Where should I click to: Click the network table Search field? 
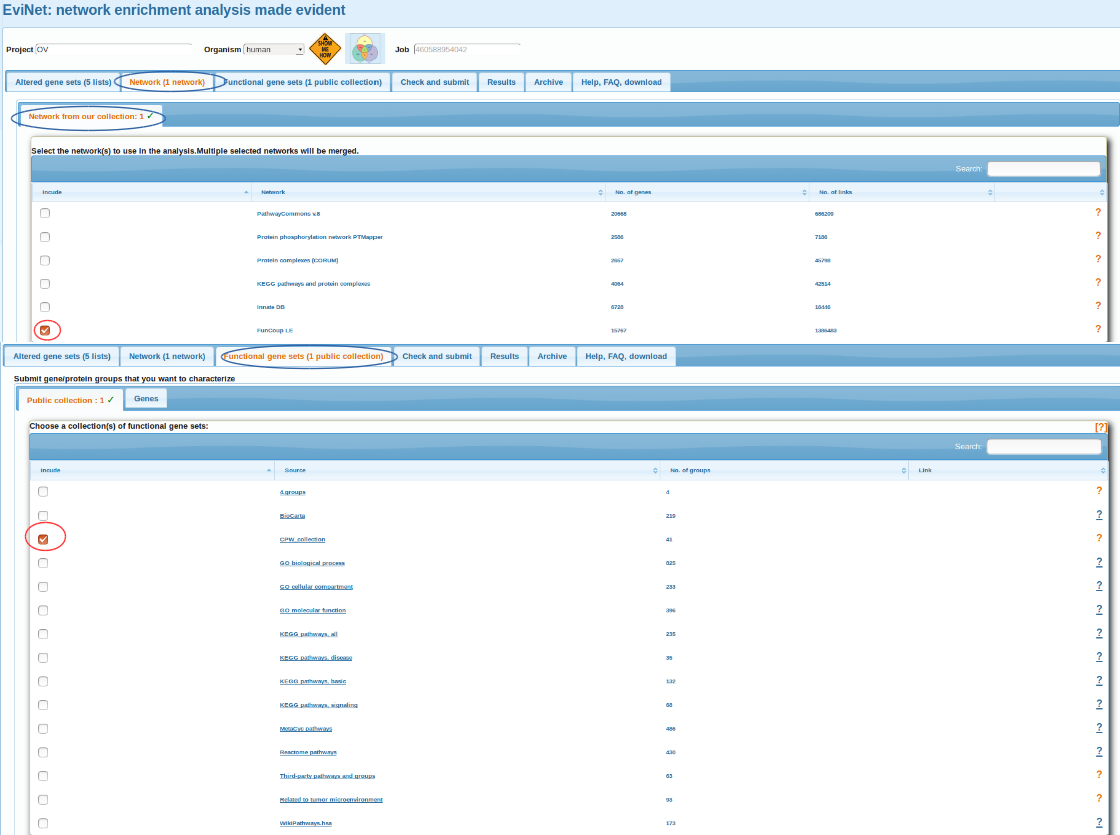coord(1044,169)
